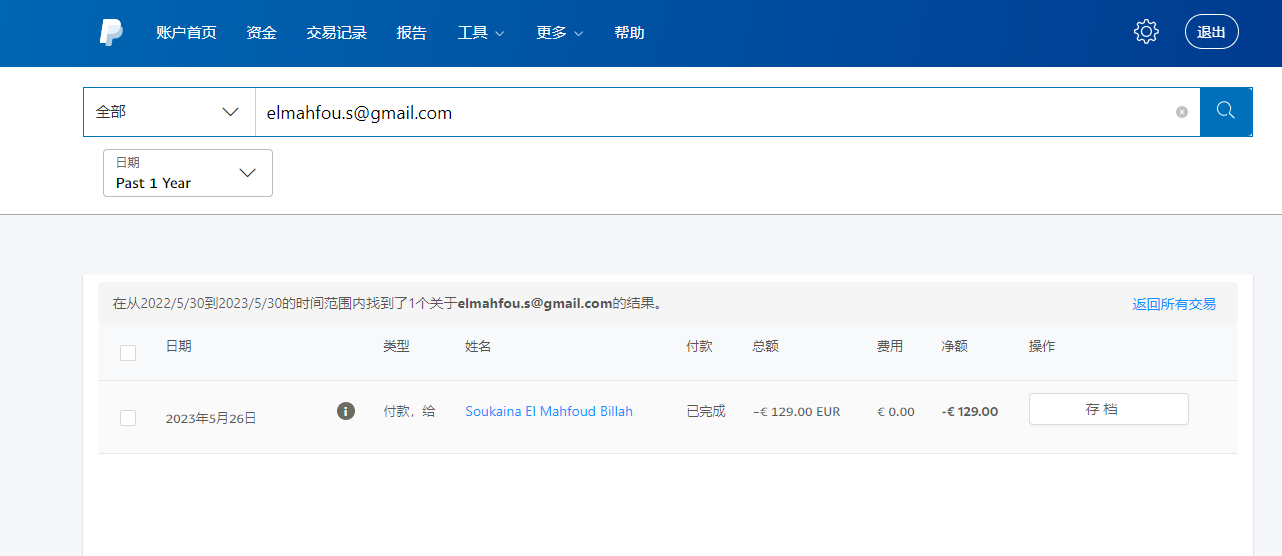Click the transaction info icon
The height and width of the screenshot is (556, 1282).
click(x=346, y=411)
